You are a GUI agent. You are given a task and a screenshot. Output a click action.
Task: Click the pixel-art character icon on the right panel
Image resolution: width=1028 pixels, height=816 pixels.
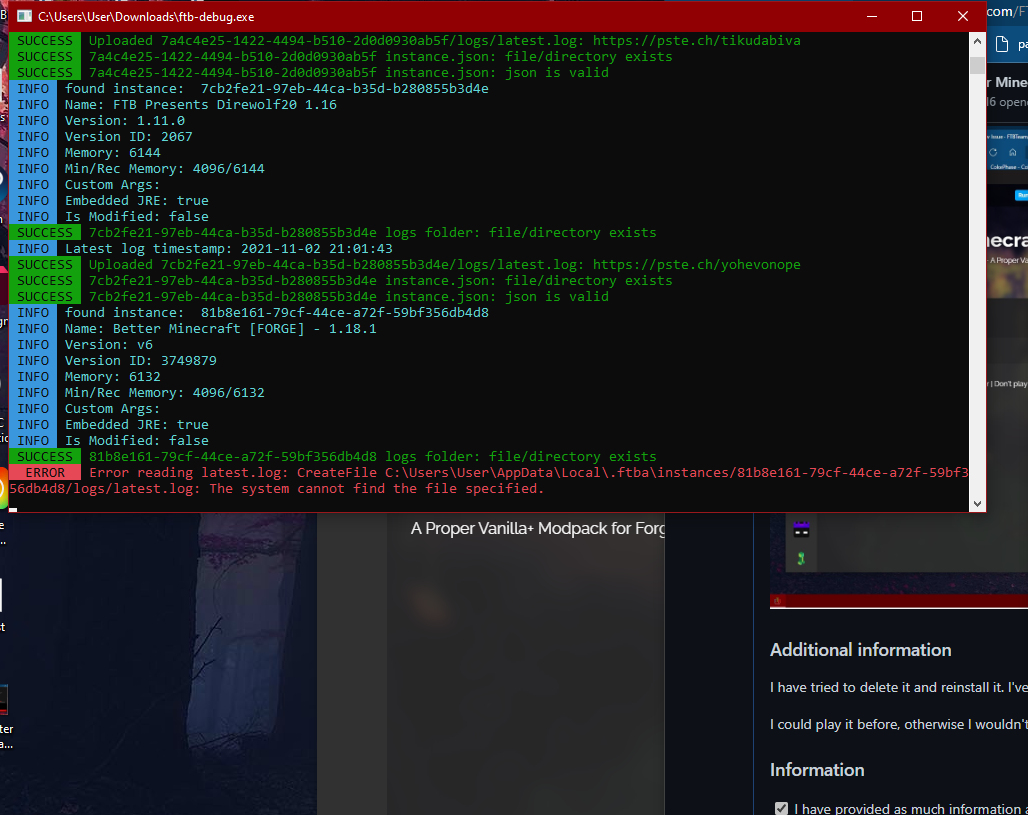801,529
